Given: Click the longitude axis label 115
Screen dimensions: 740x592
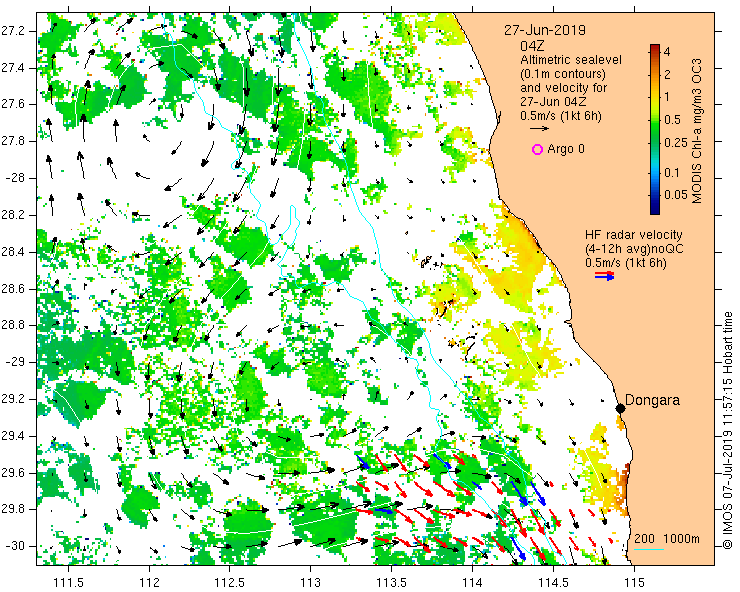Looking at the screenshot, I should (633, 583).
